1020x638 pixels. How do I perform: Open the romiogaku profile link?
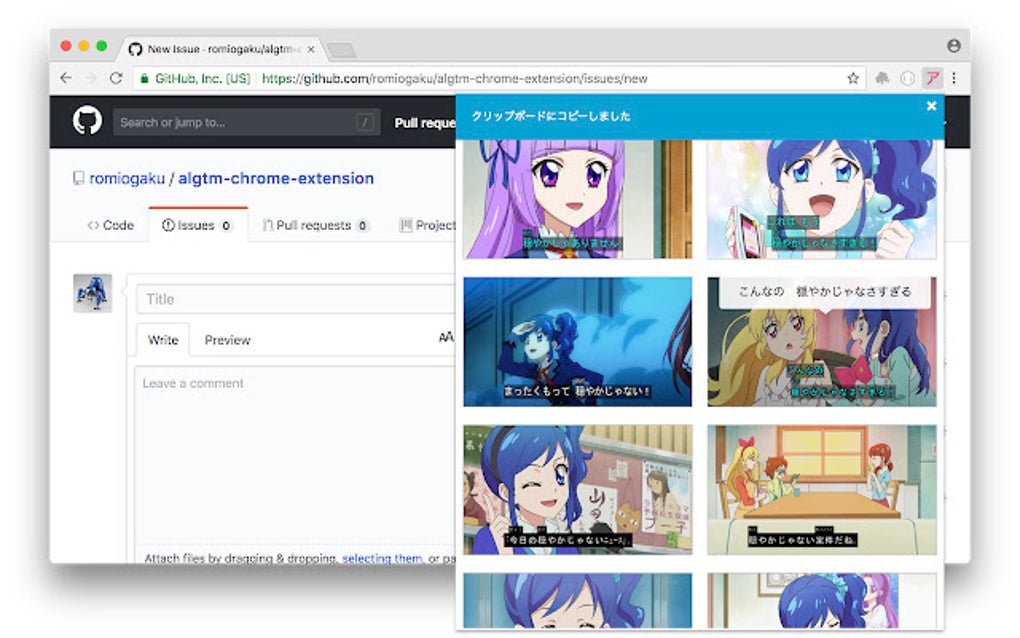tap(126, 178)
